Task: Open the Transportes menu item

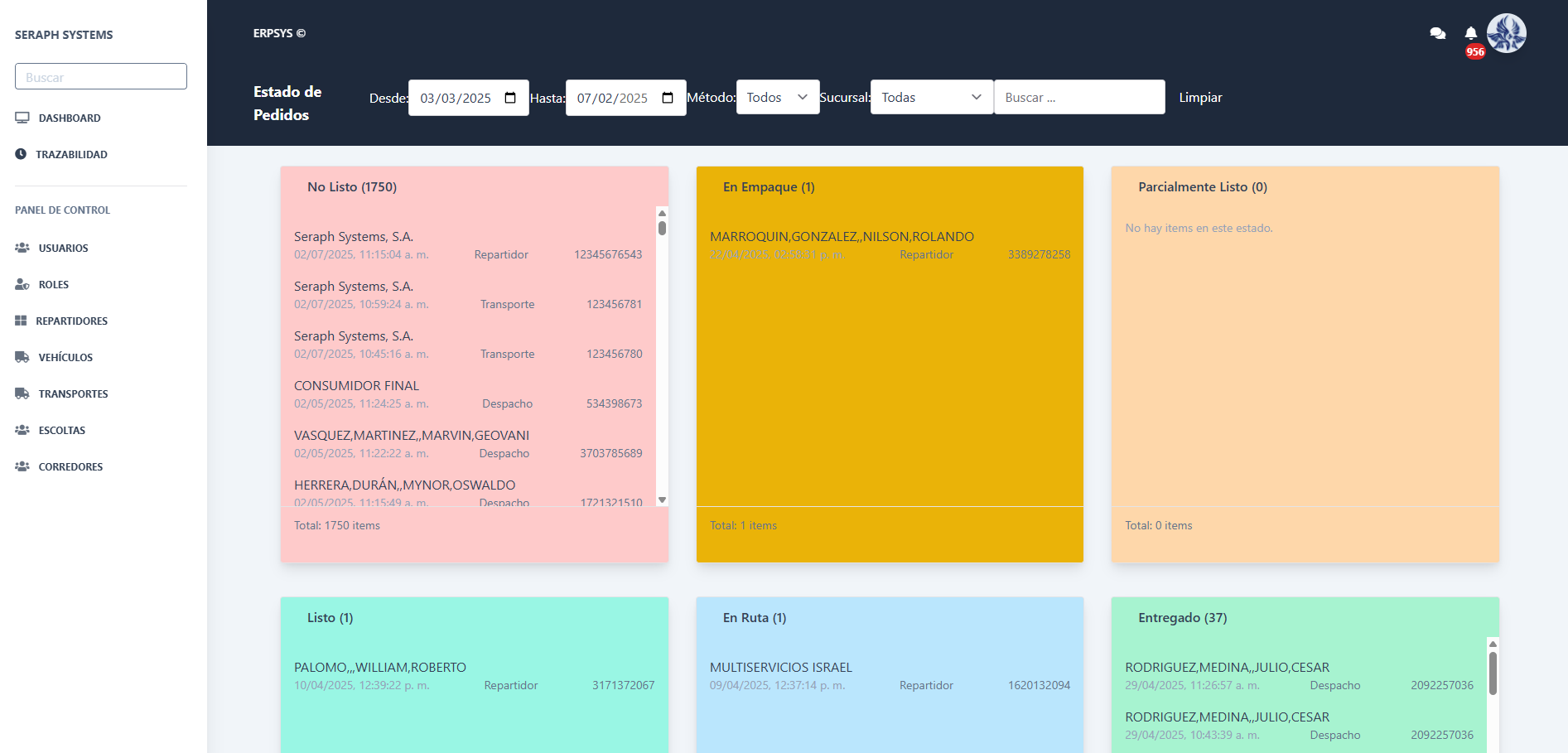Action: (73, 393)
